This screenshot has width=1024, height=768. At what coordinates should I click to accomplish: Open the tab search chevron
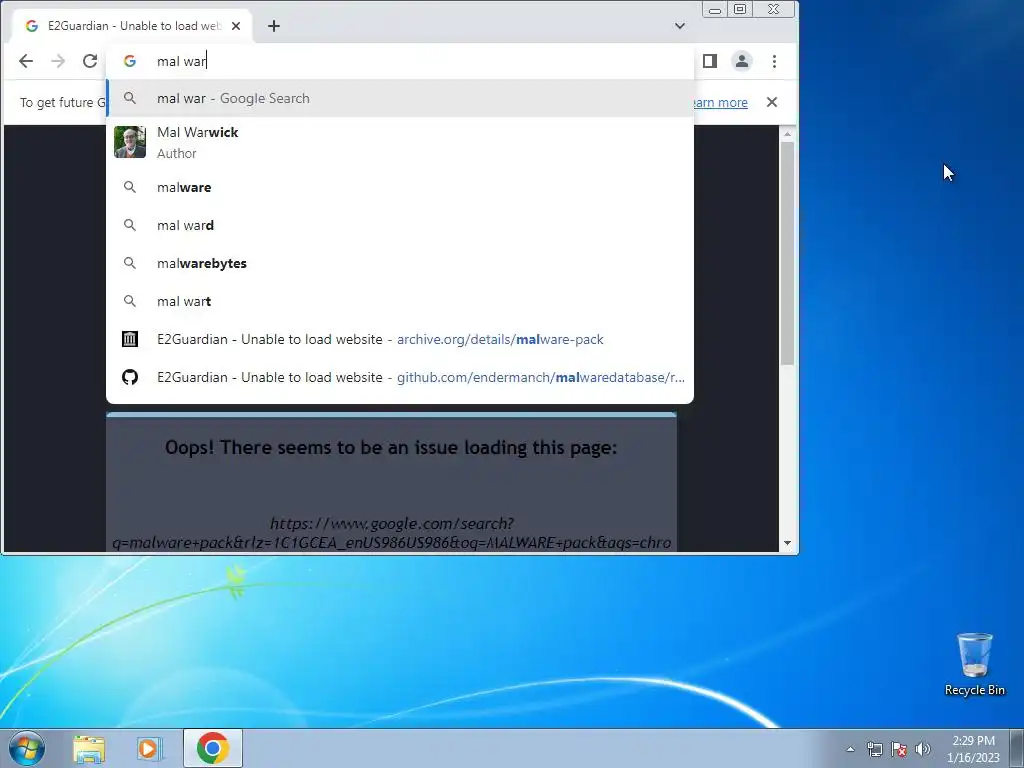pos(680,26)
